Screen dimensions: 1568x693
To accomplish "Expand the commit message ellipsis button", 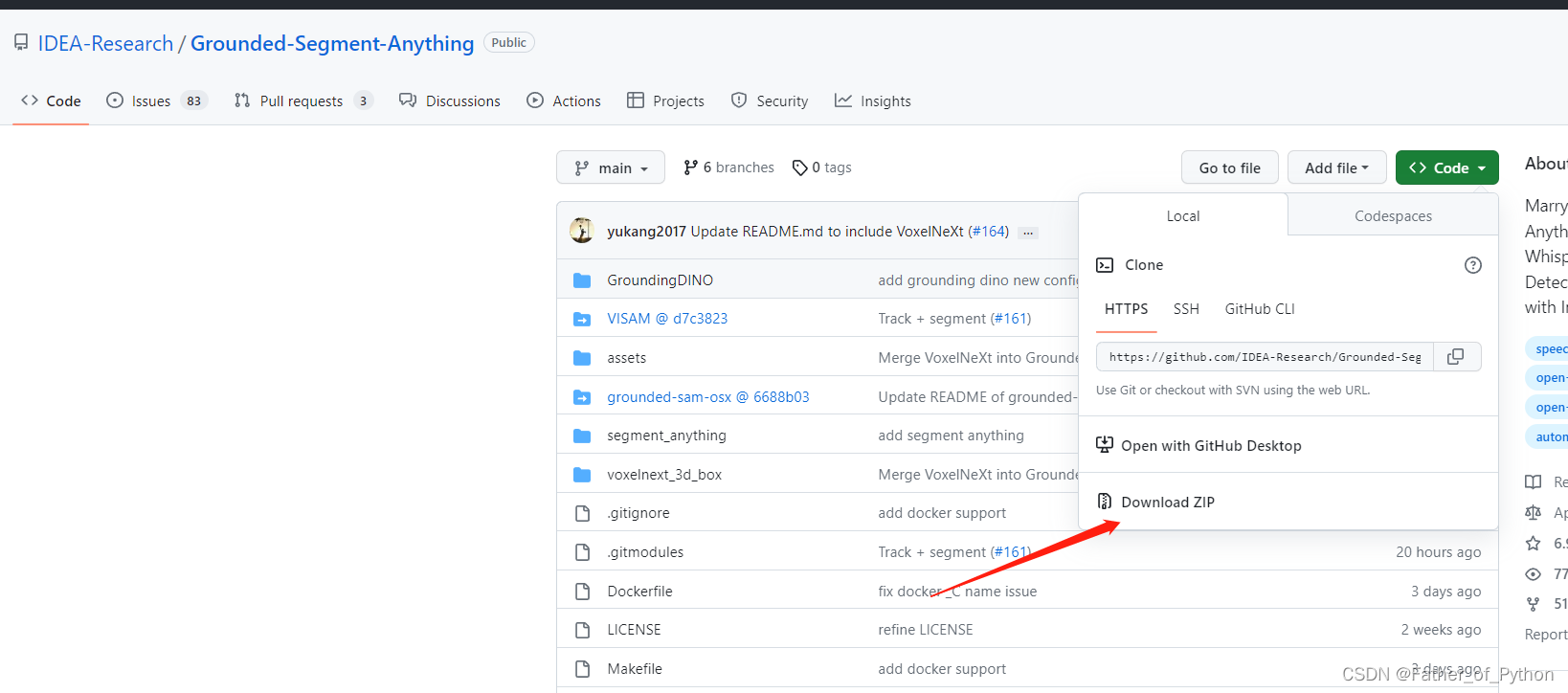I will pos(1028,233).
